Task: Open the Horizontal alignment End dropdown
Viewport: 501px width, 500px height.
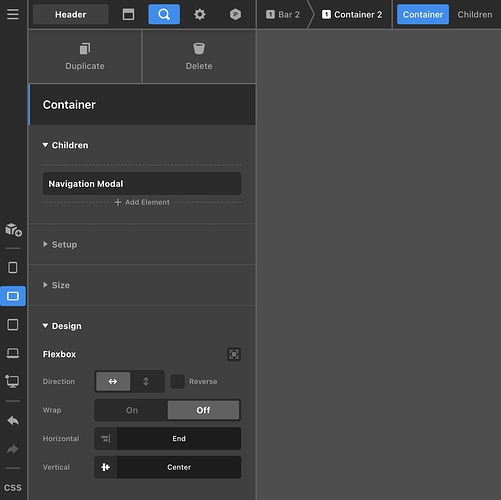Action: (x=168, y=439)
